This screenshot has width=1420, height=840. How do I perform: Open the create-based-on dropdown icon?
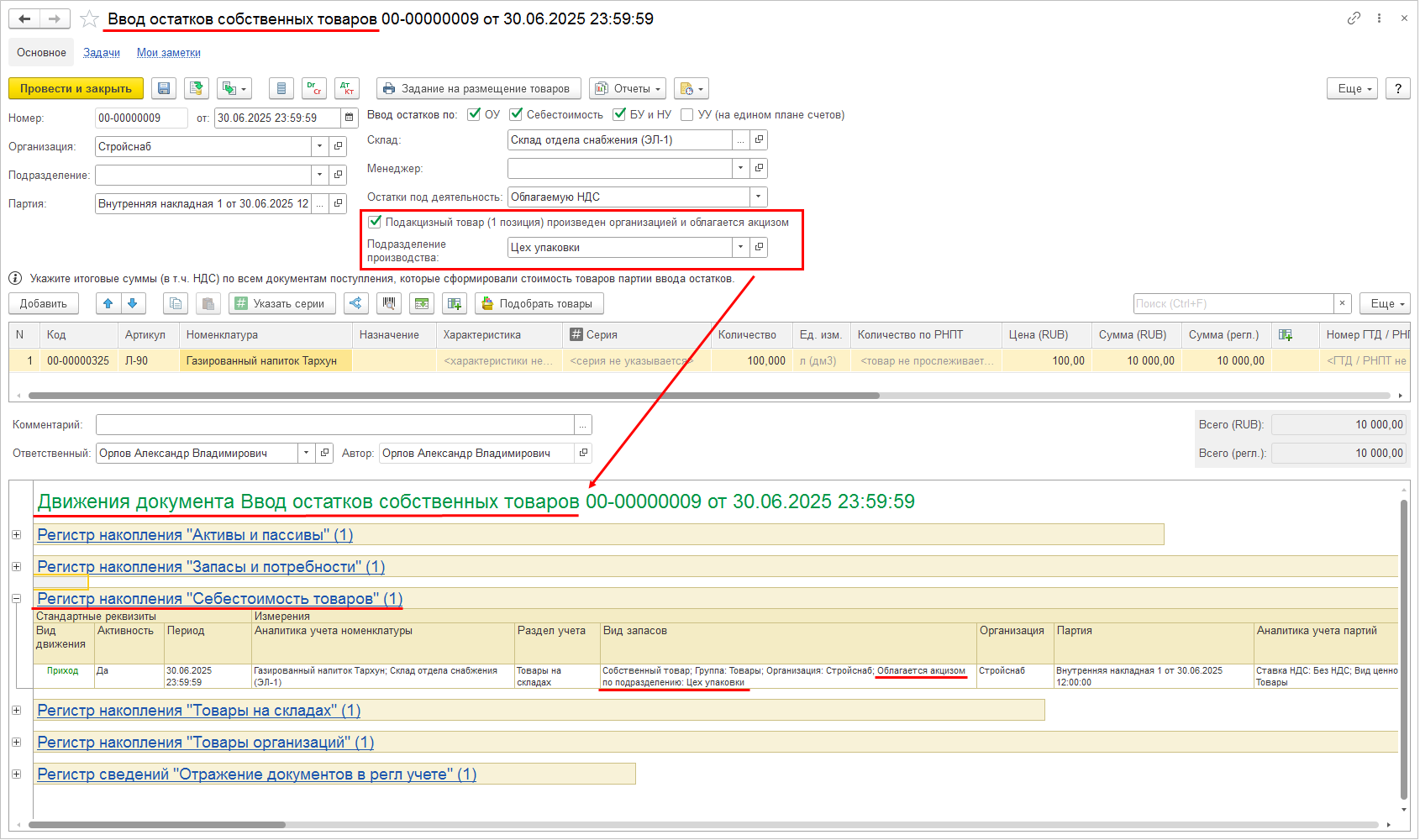(234, 88)
